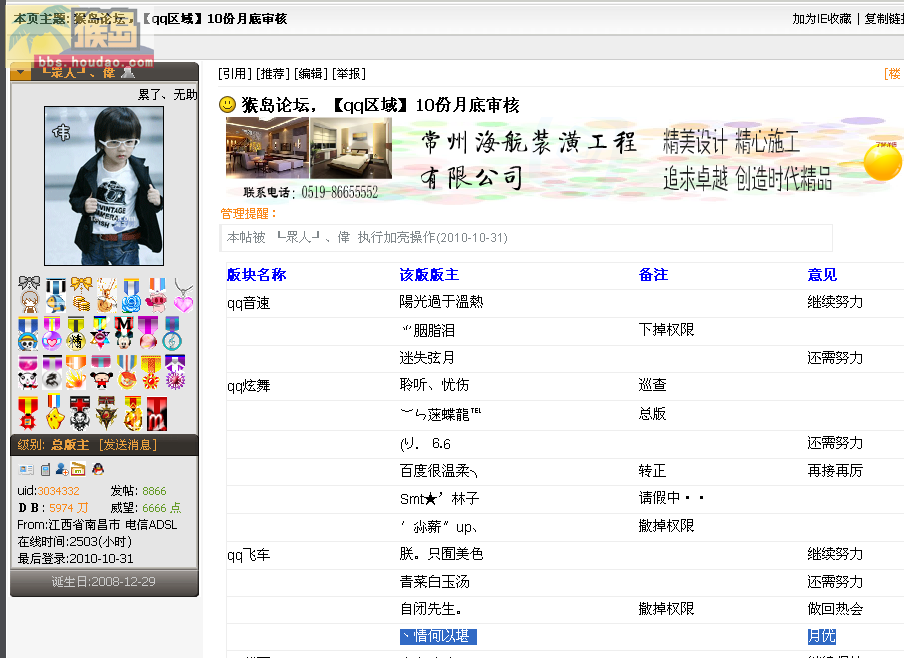
Task: Click the pink pig medal
Action: point(156,294)
